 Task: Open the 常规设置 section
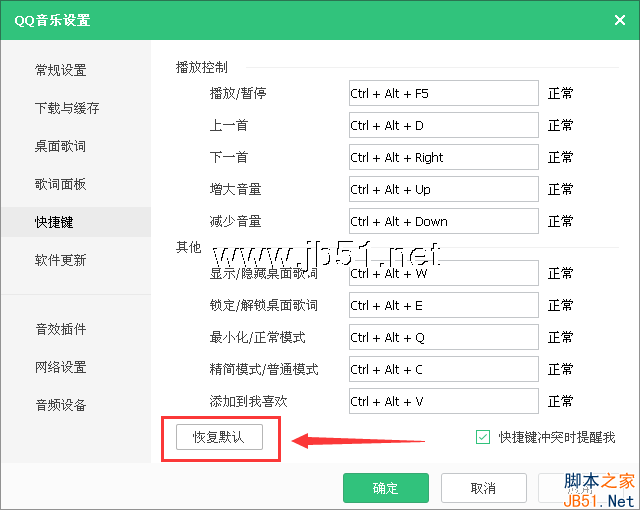pyautogui.click(x=61, y=70)
